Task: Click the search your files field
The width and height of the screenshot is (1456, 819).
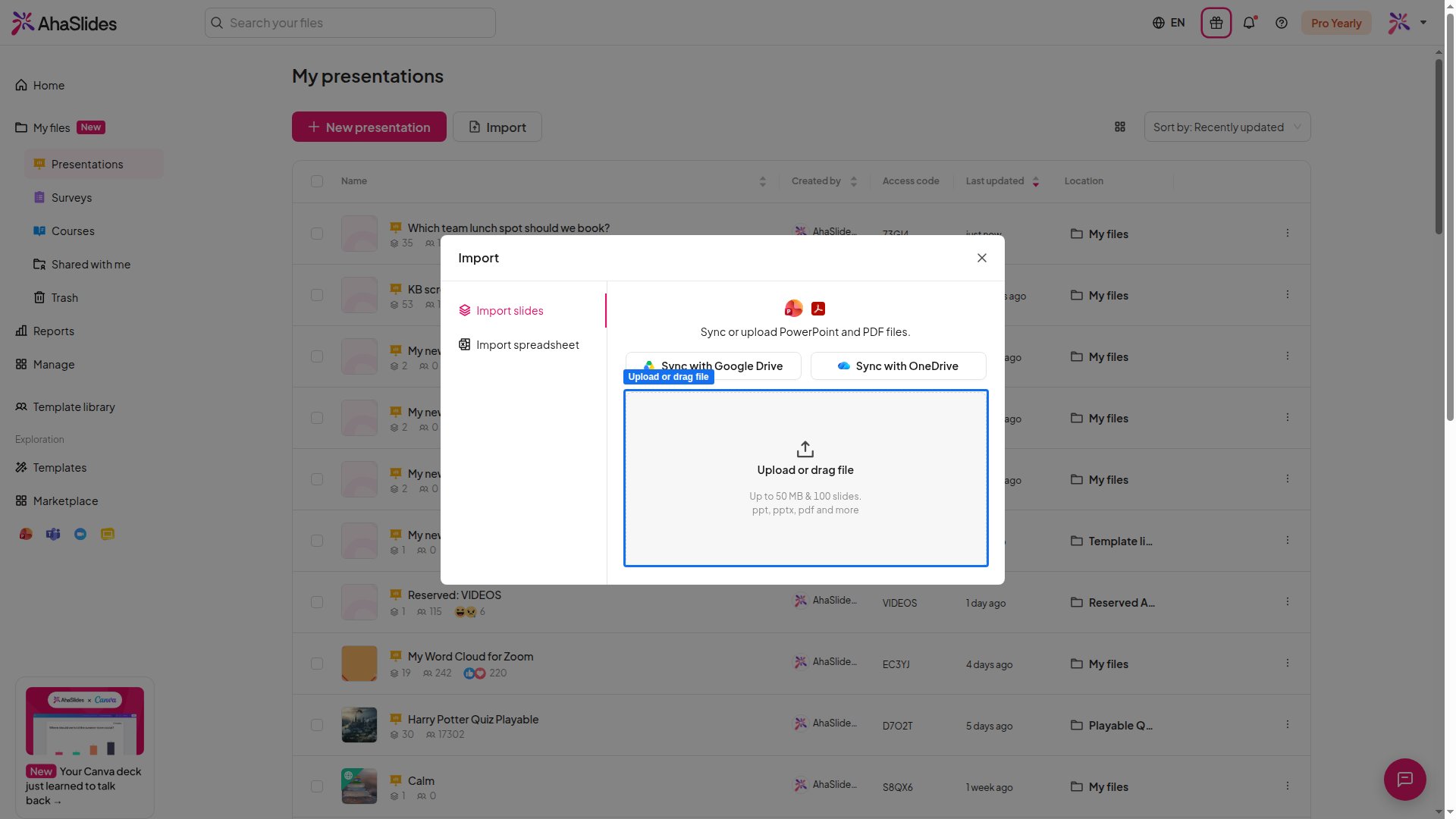Action: coord(350,23)
